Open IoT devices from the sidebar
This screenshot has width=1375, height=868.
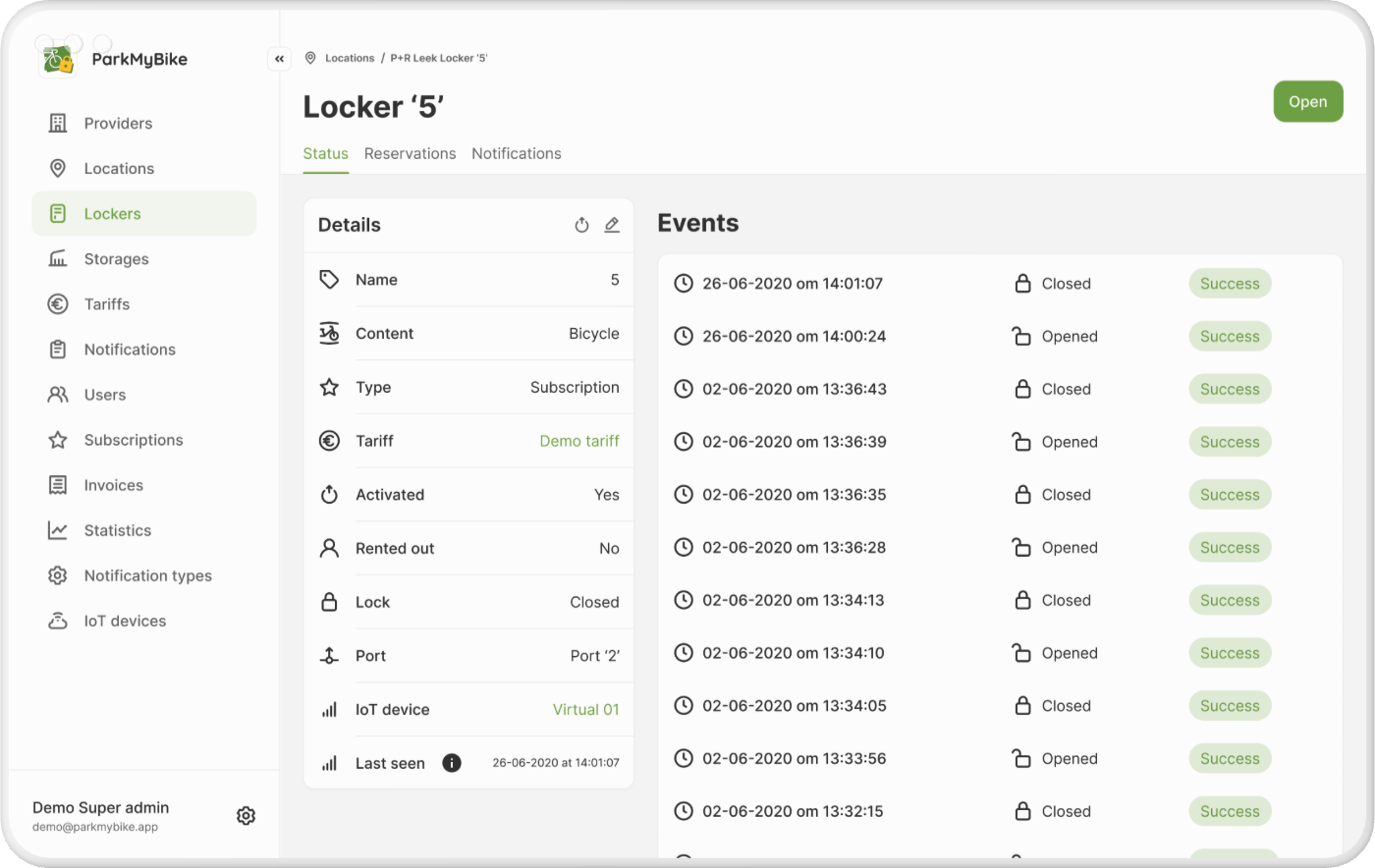pyautogui.click(x=125, y=621)
